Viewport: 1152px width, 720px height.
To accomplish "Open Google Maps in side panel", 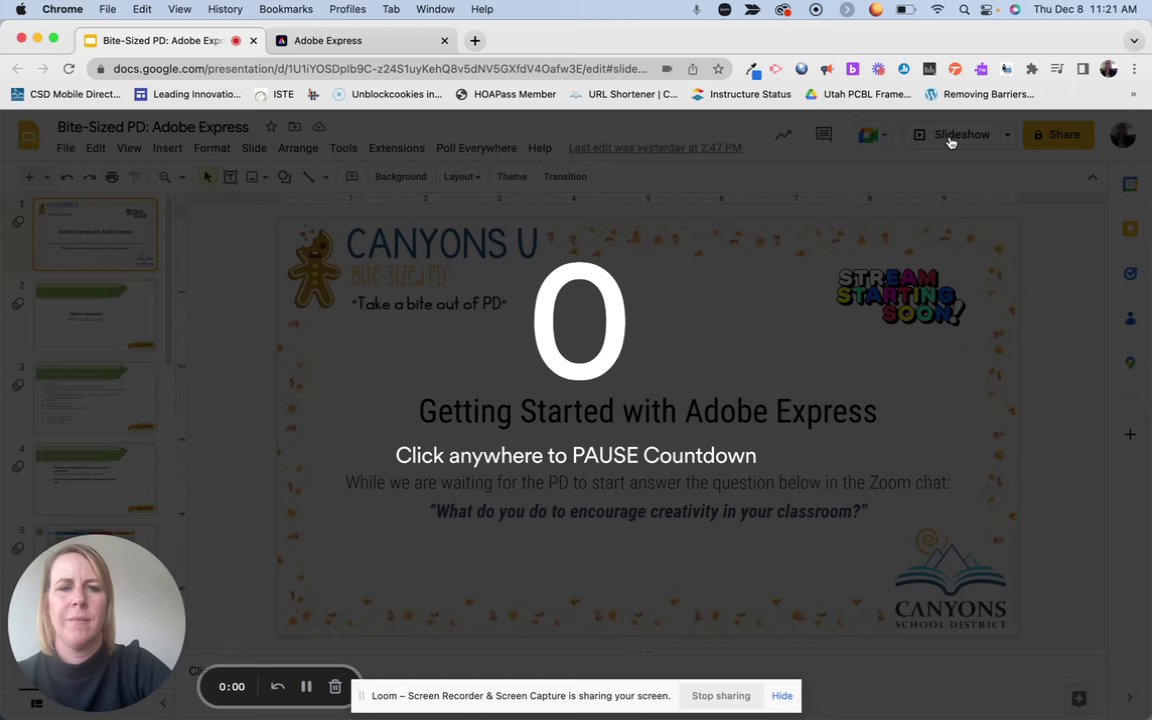I will click(x=1131, y=363).
